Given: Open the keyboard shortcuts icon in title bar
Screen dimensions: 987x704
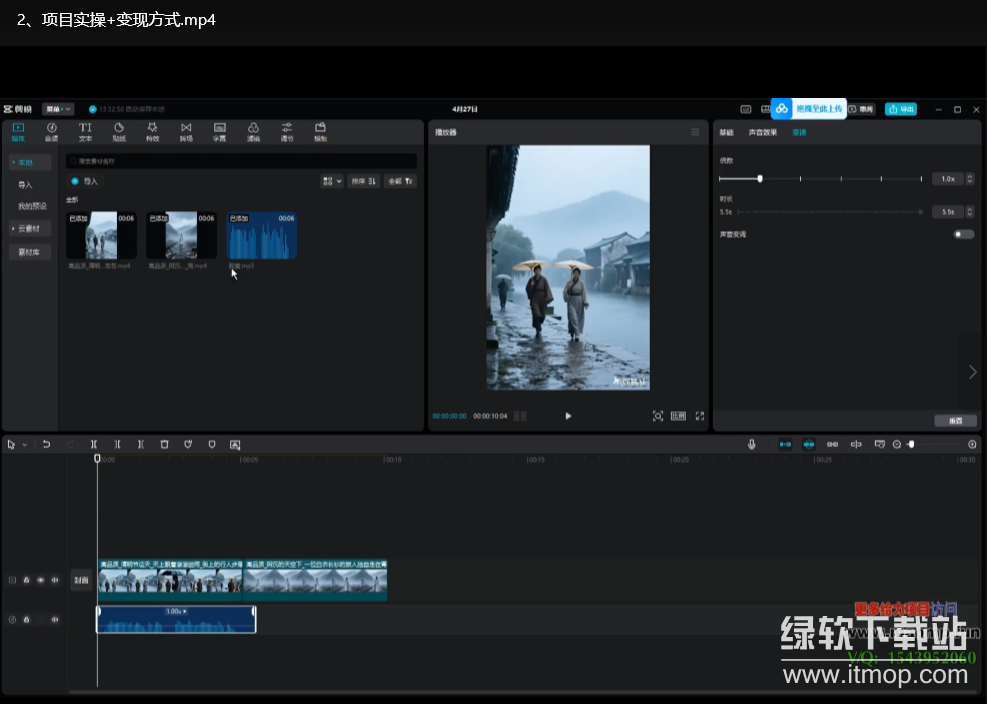Looking at the screenshot, I should click(746, 109).
